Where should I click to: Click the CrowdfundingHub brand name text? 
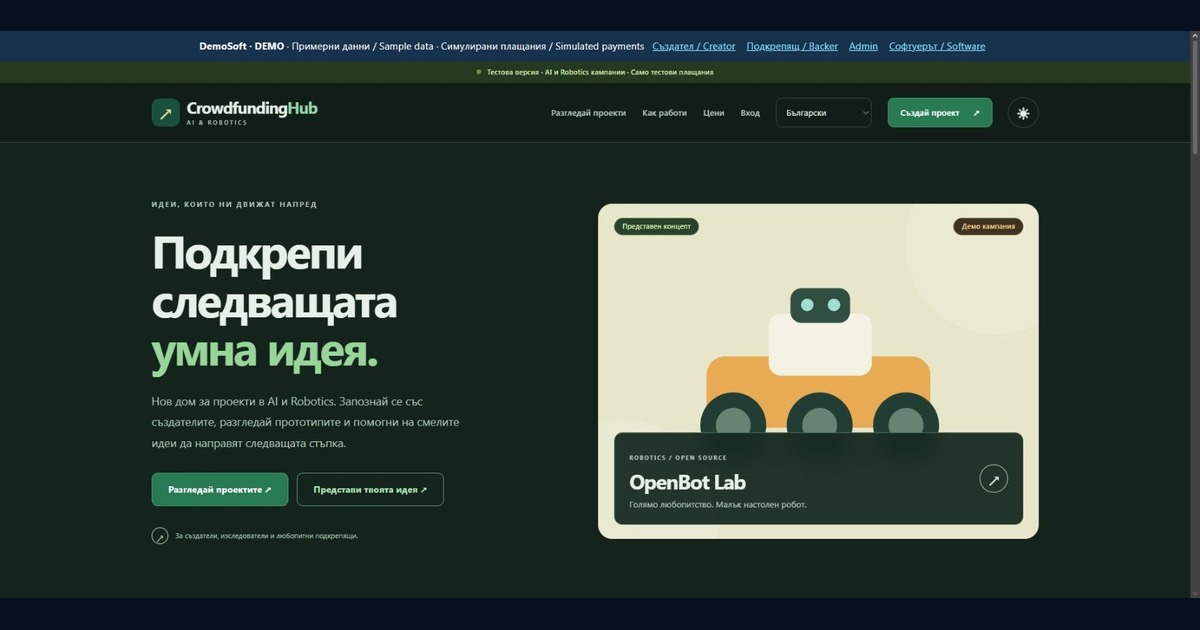(252, 109)
